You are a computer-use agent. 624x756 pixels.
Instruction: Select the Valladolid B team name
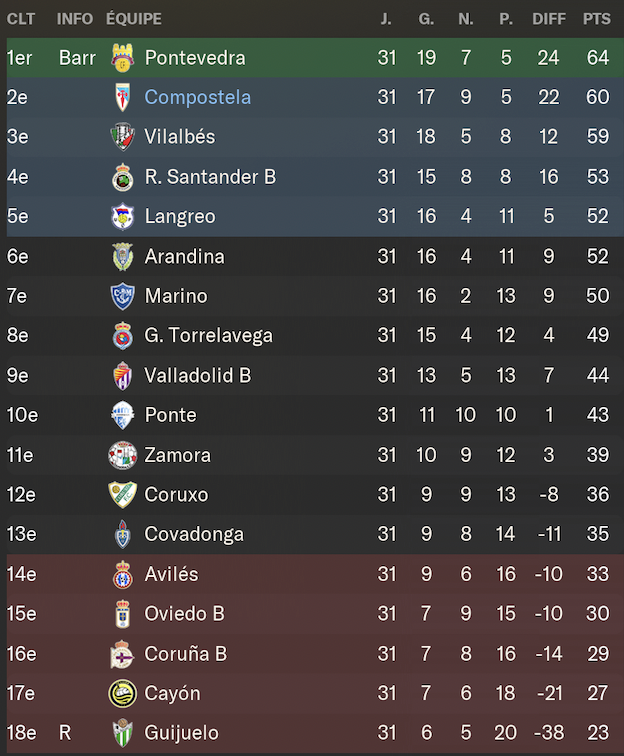click(x=198, y=375)
